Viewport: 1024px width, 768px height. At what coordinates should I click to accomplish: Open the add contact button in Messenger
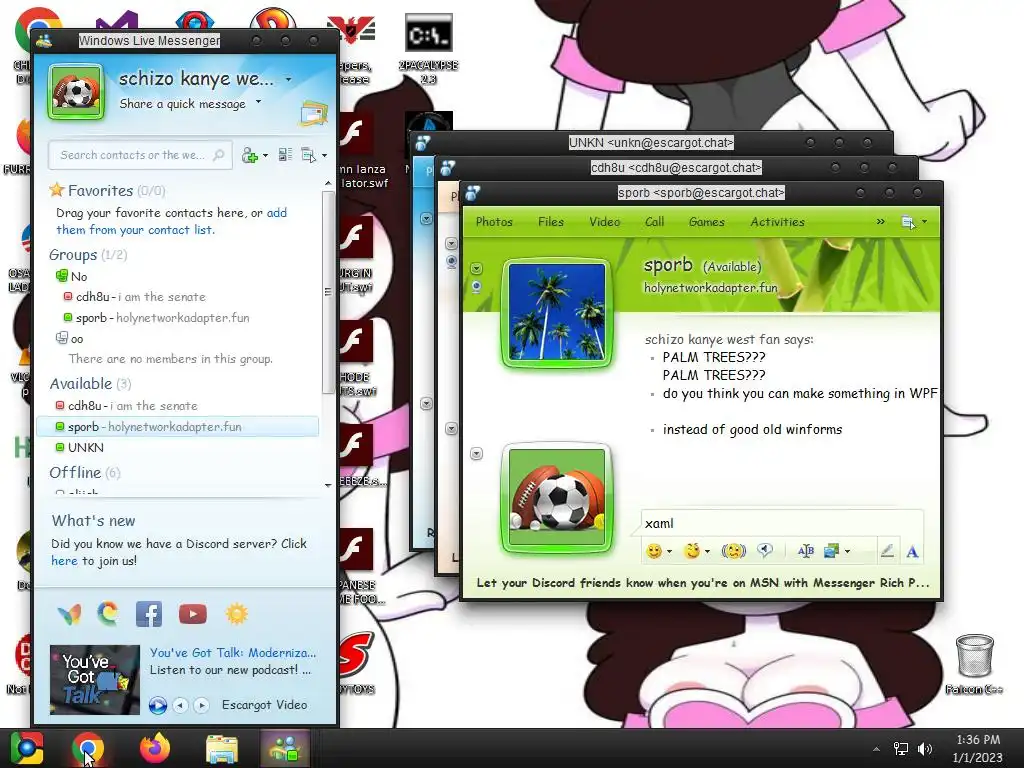[x=249, y=155]
